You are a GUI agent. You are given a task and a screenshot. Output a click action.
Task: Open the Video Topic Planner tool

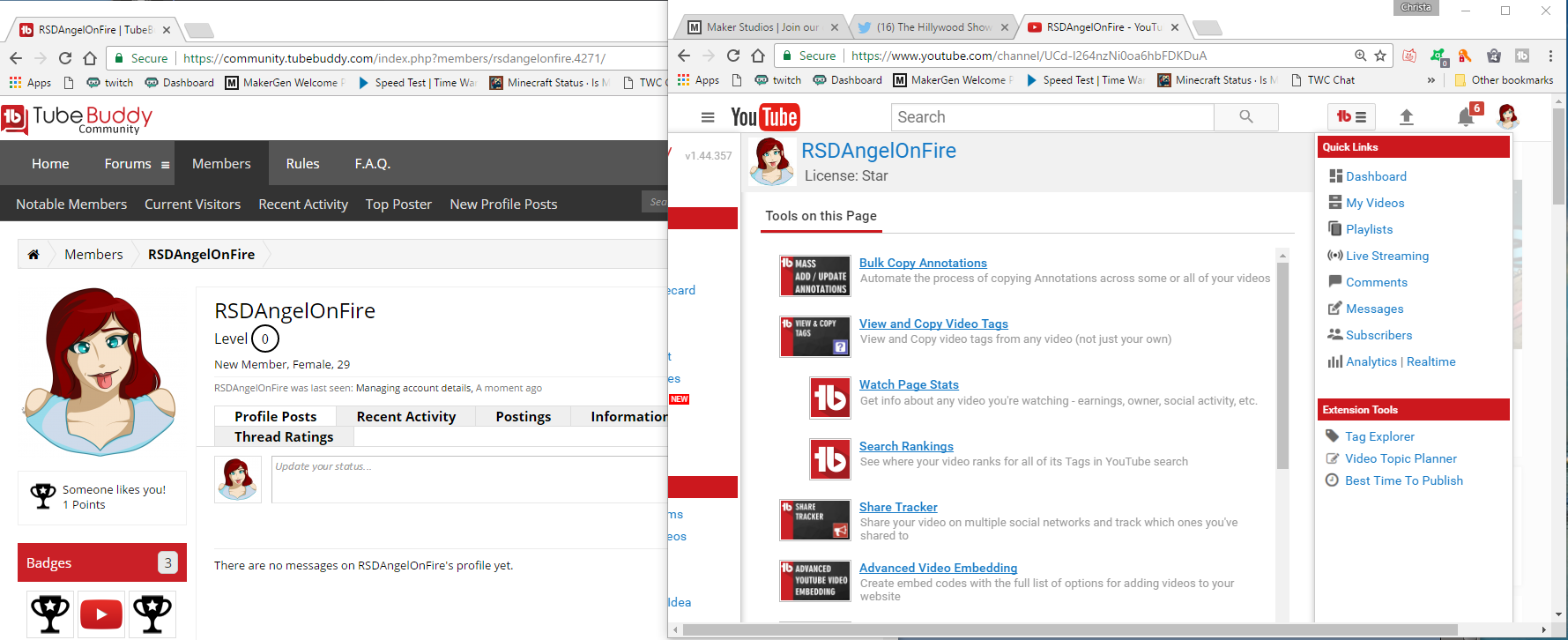(1401, 458)
